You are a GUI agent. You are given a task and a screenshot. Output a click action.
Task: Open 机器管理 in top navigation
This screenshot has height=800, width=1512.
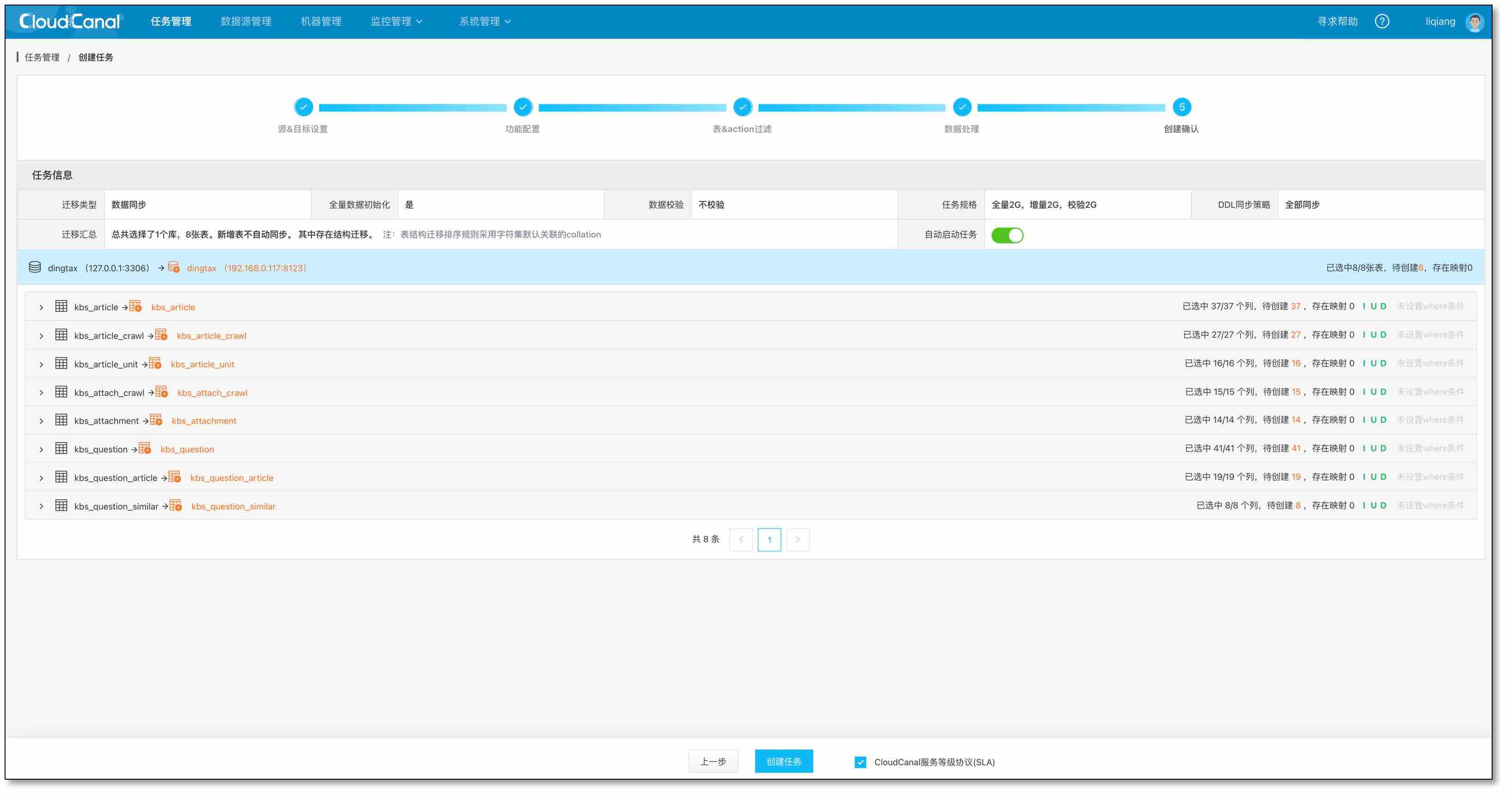point(321,22)
